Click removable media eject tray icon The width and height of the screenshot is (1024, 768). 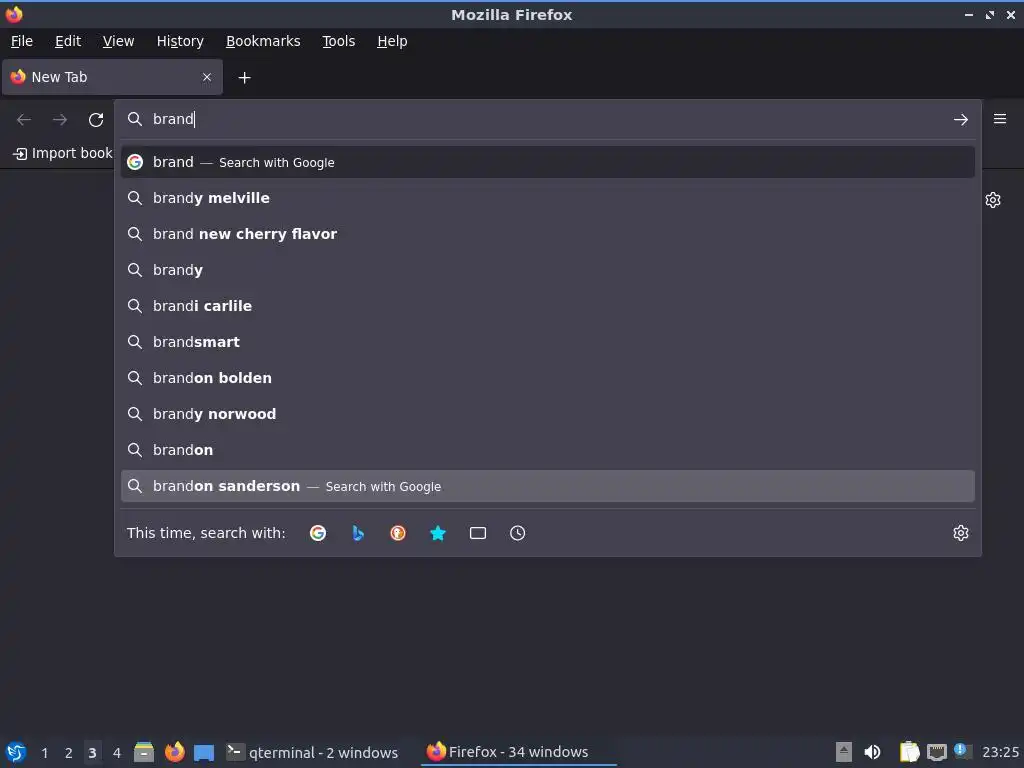[x=844, y=752]
